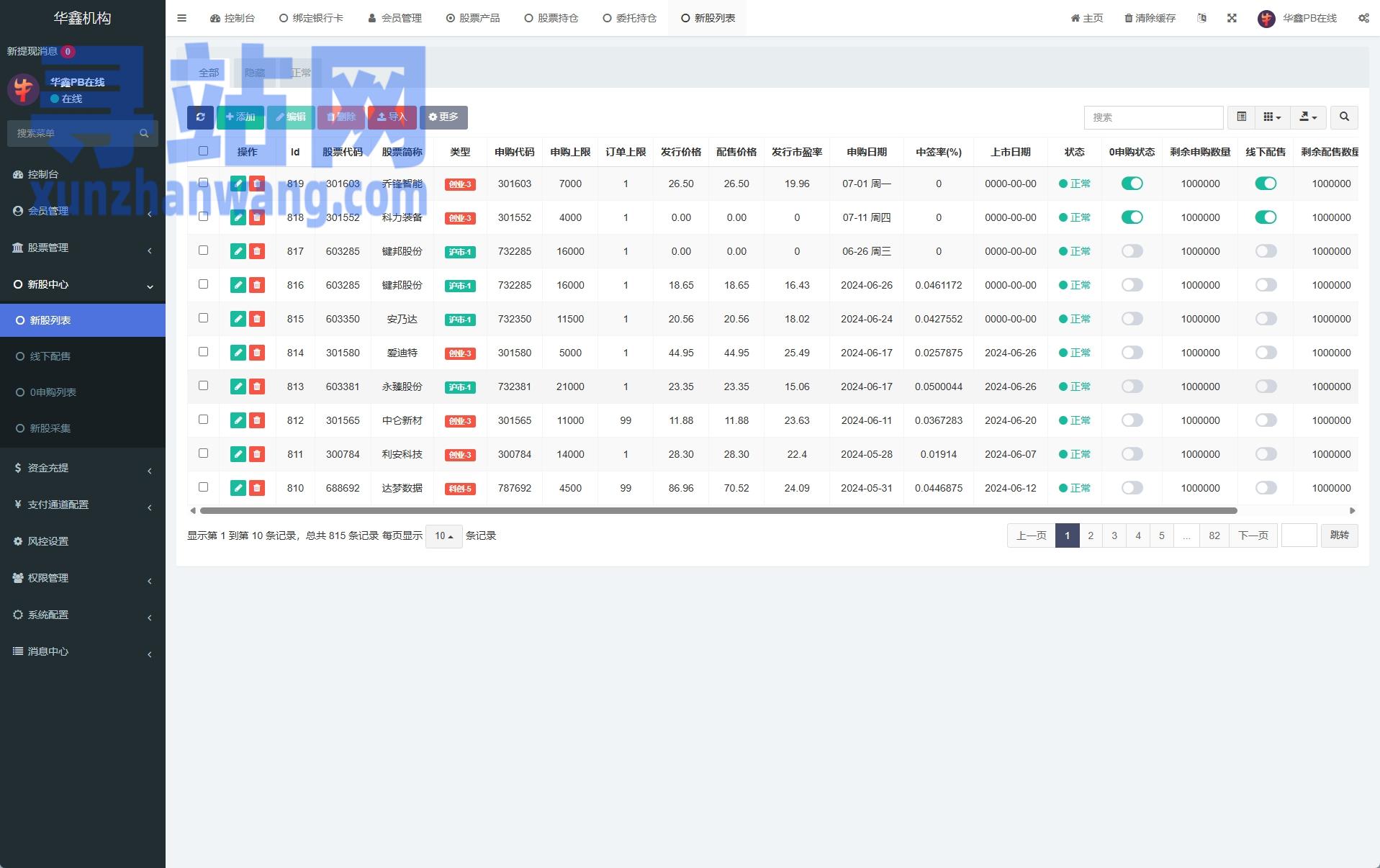This screenshot has width=1380, height=868.
Task: Enable 线下配售 toggle for row 815
Action: [1266, 319]
